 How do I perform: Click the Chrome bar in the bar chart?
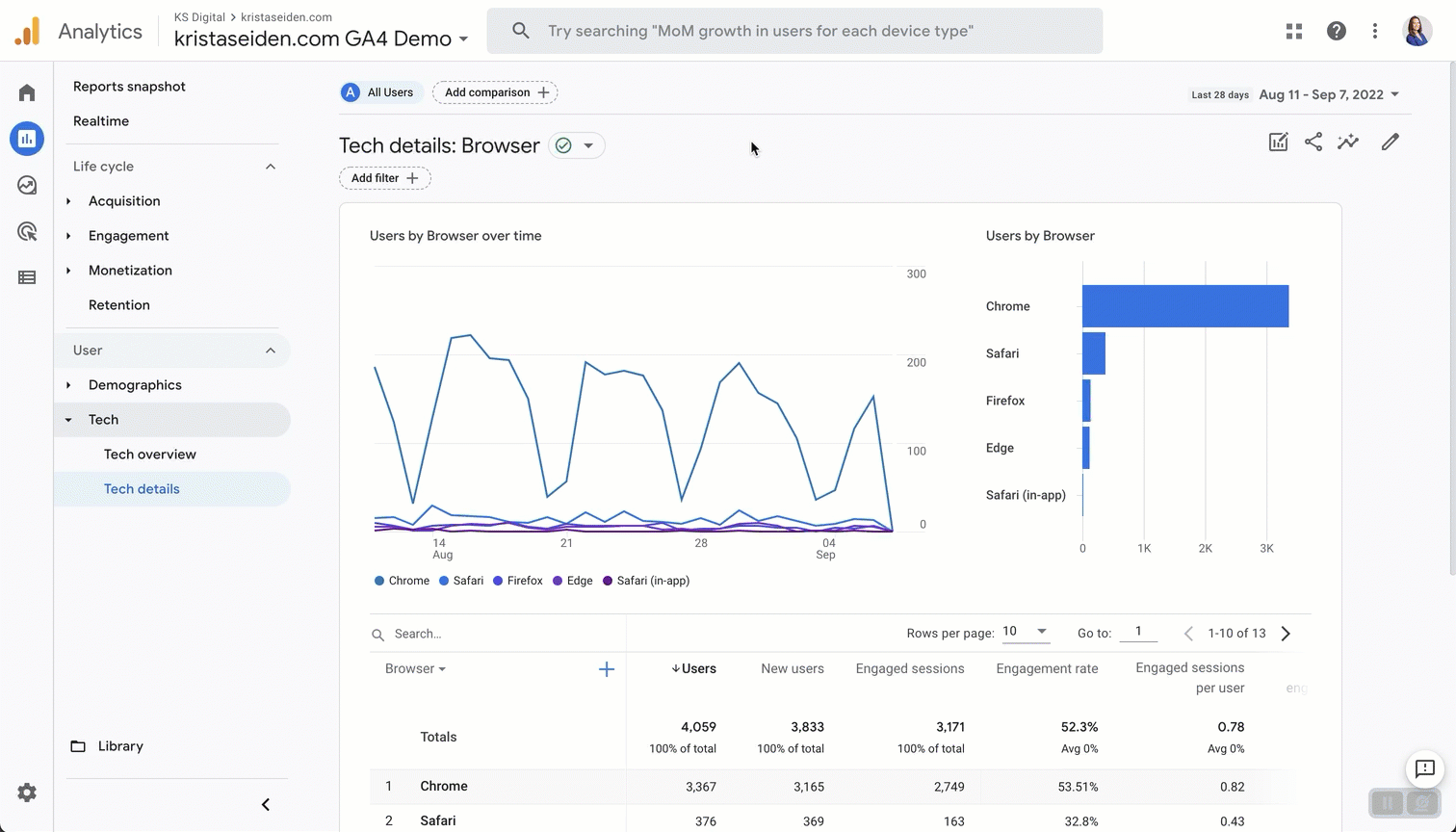pyautogui.click(x=1184, y=306)
